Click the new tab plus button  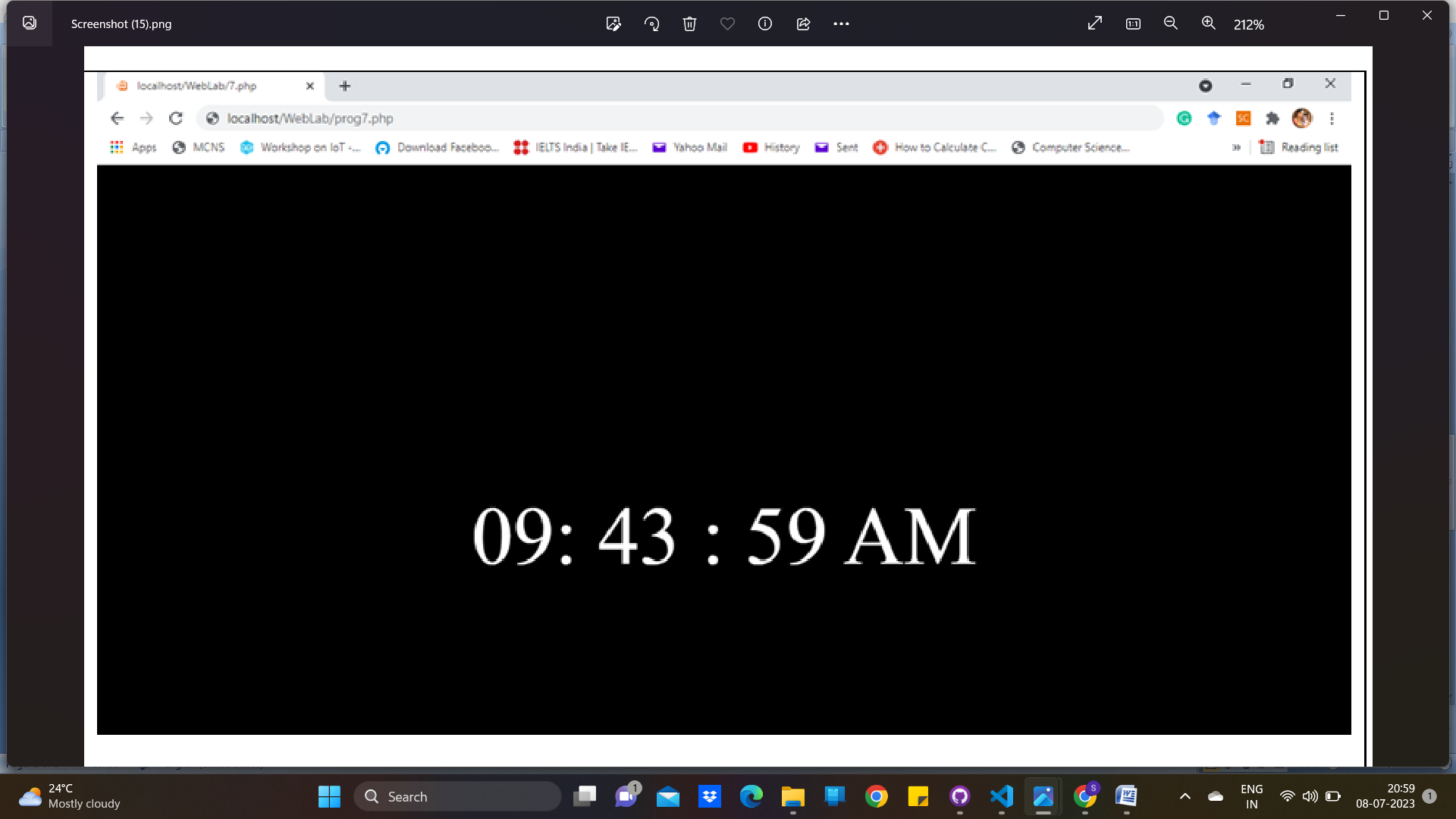tap(345, 86)
